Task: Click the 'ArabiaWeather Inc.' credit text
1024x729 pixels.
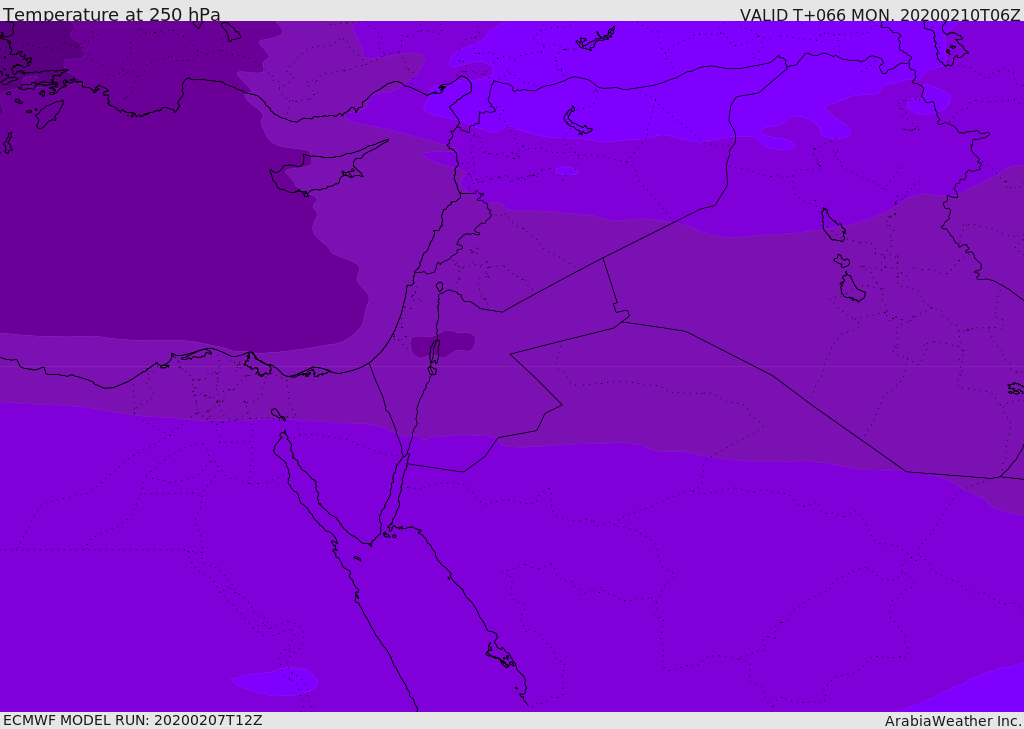Action: pyautogui.click(x=953, y=721)
